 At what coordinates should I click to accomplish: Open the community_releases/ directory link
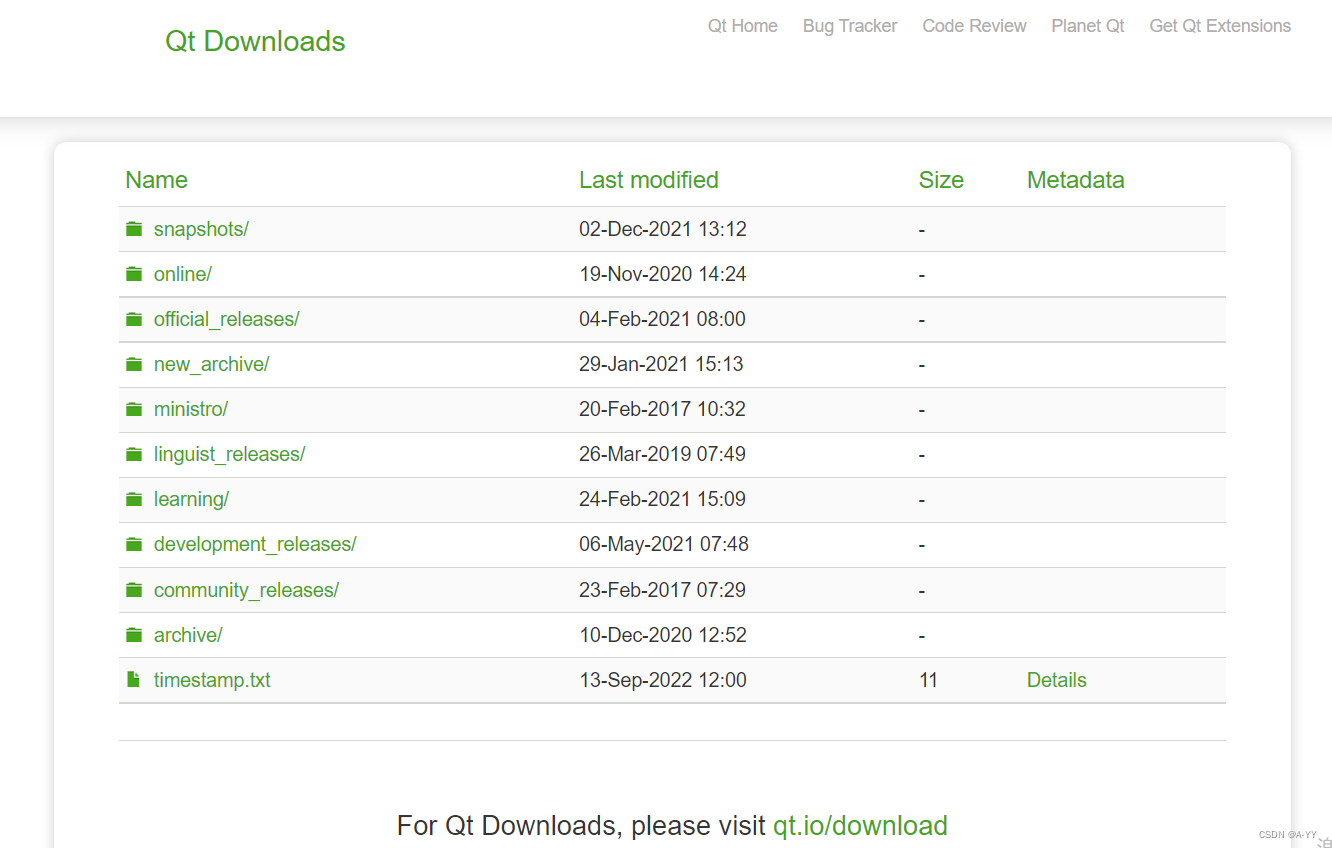[246, 590]
